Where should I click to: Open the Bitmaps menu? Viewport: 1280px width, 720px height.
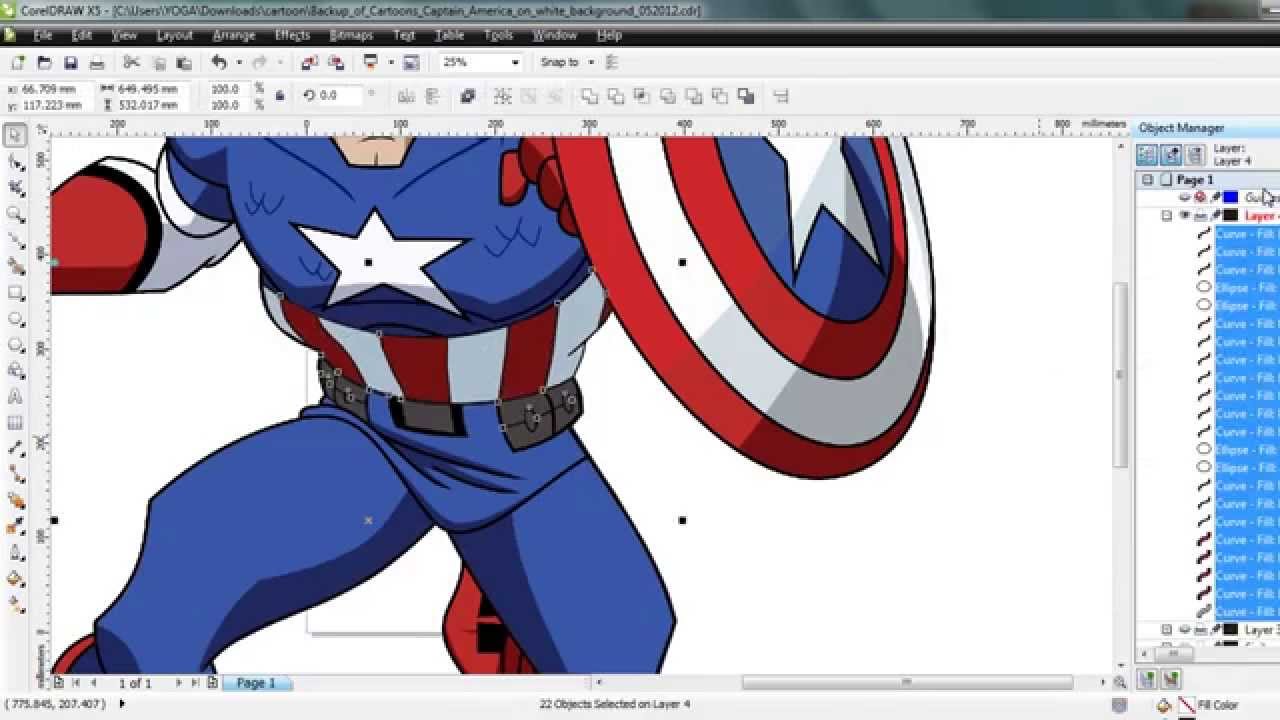coord(351,35)
